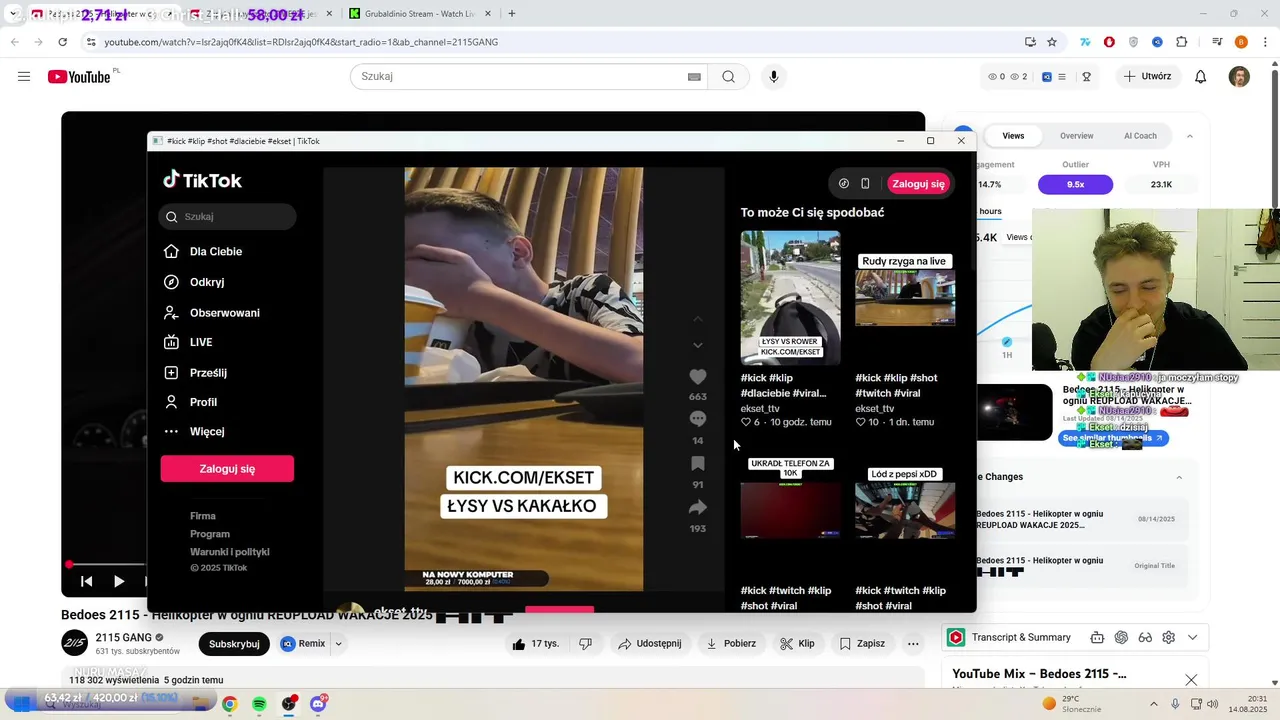Click the TikTok phone app icon

click(865, 184)
